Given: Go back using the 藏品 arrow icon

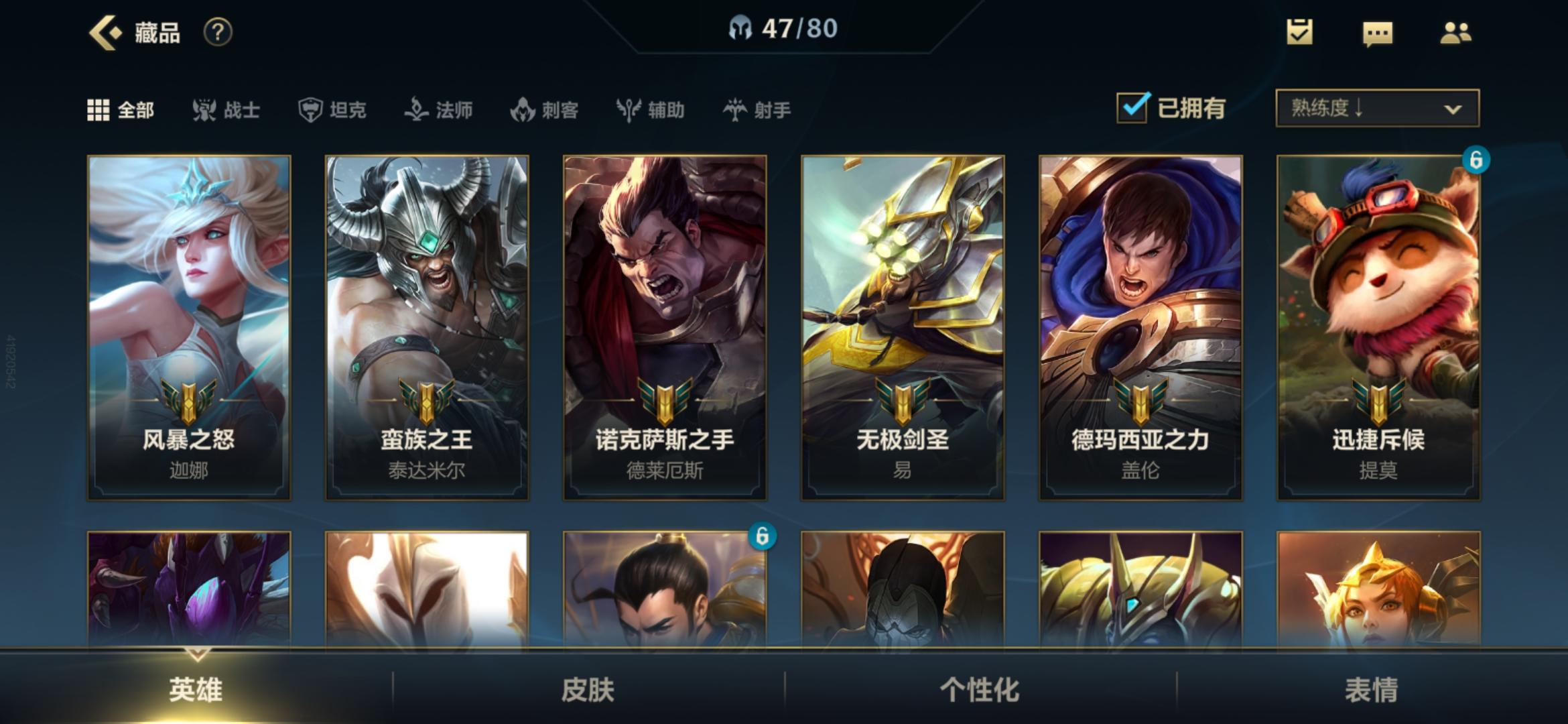Looking at the screenshot, I should coord(105,32).
